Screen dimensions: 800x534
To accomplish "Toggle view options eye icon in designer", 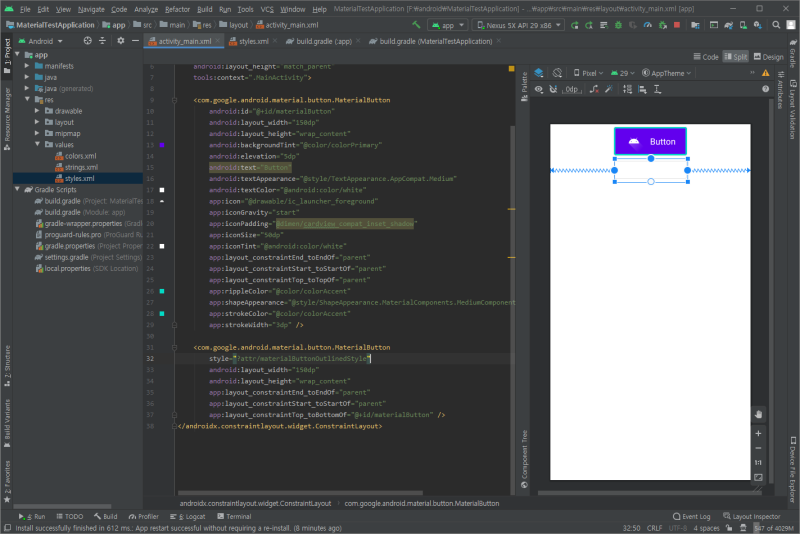I will pos(538,90).
